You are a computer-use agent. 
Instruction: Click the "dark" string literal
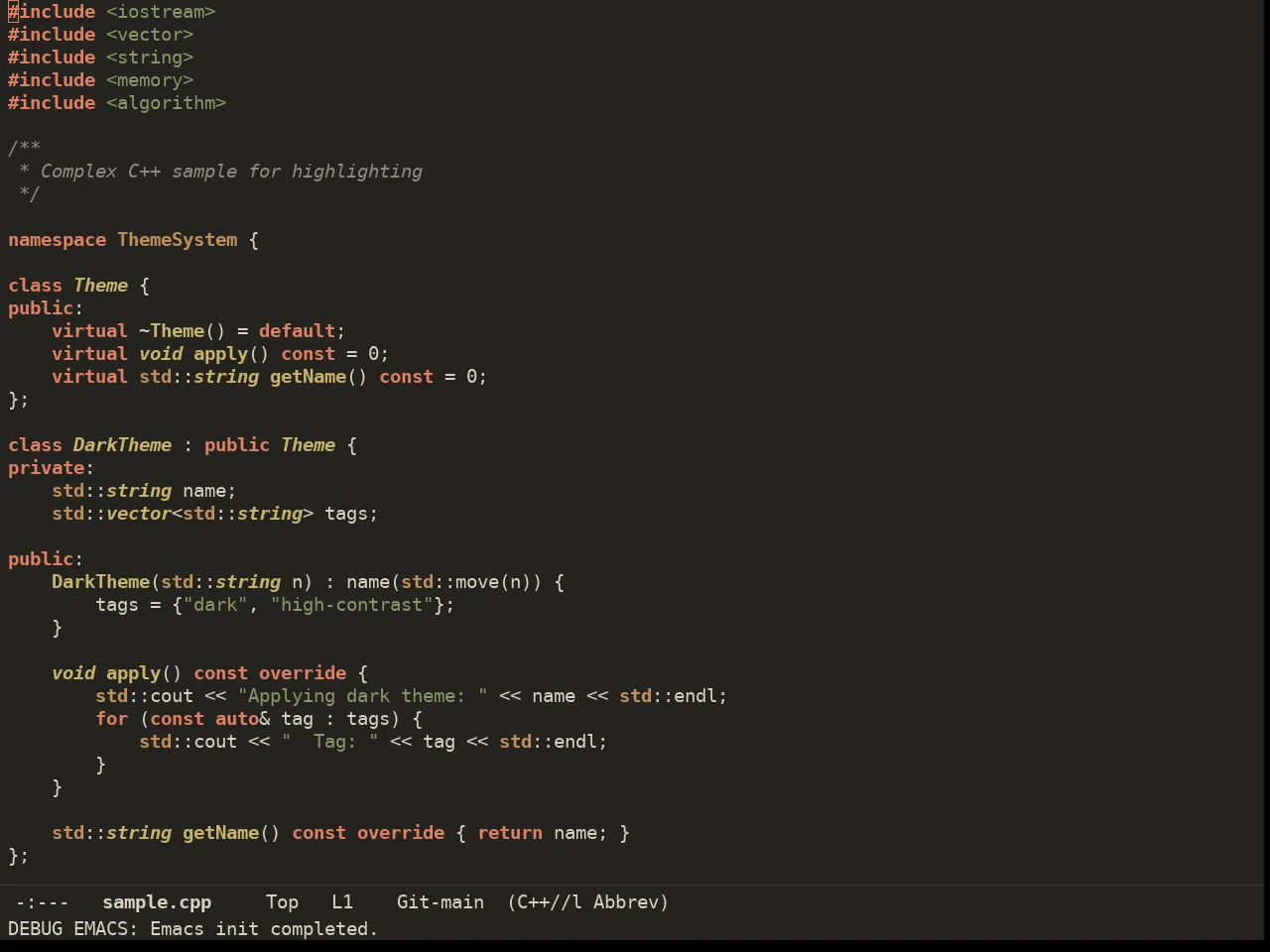coord(215,605)
